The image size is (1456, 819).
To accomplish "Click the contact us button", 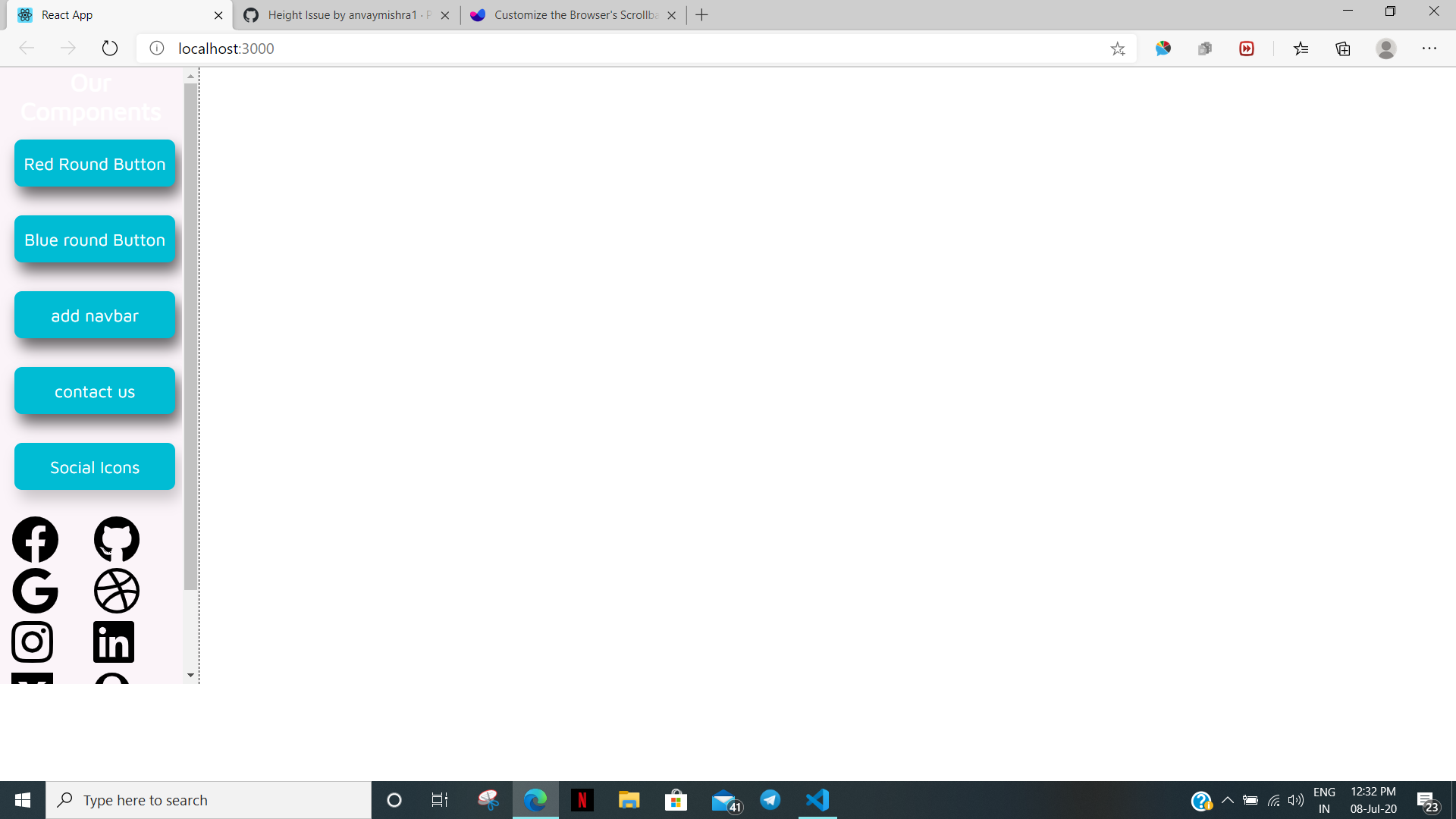I will coord(94,391).
